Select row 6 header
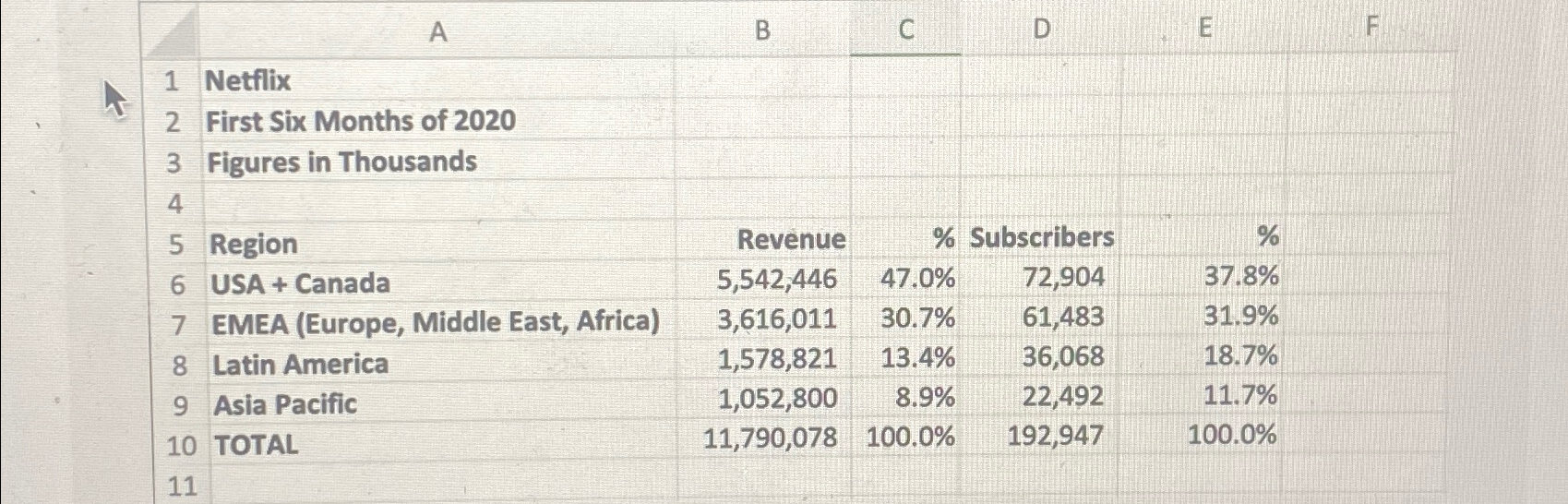Image resolution: width=1568 pixels, height=504 pixels. (177, 284)
